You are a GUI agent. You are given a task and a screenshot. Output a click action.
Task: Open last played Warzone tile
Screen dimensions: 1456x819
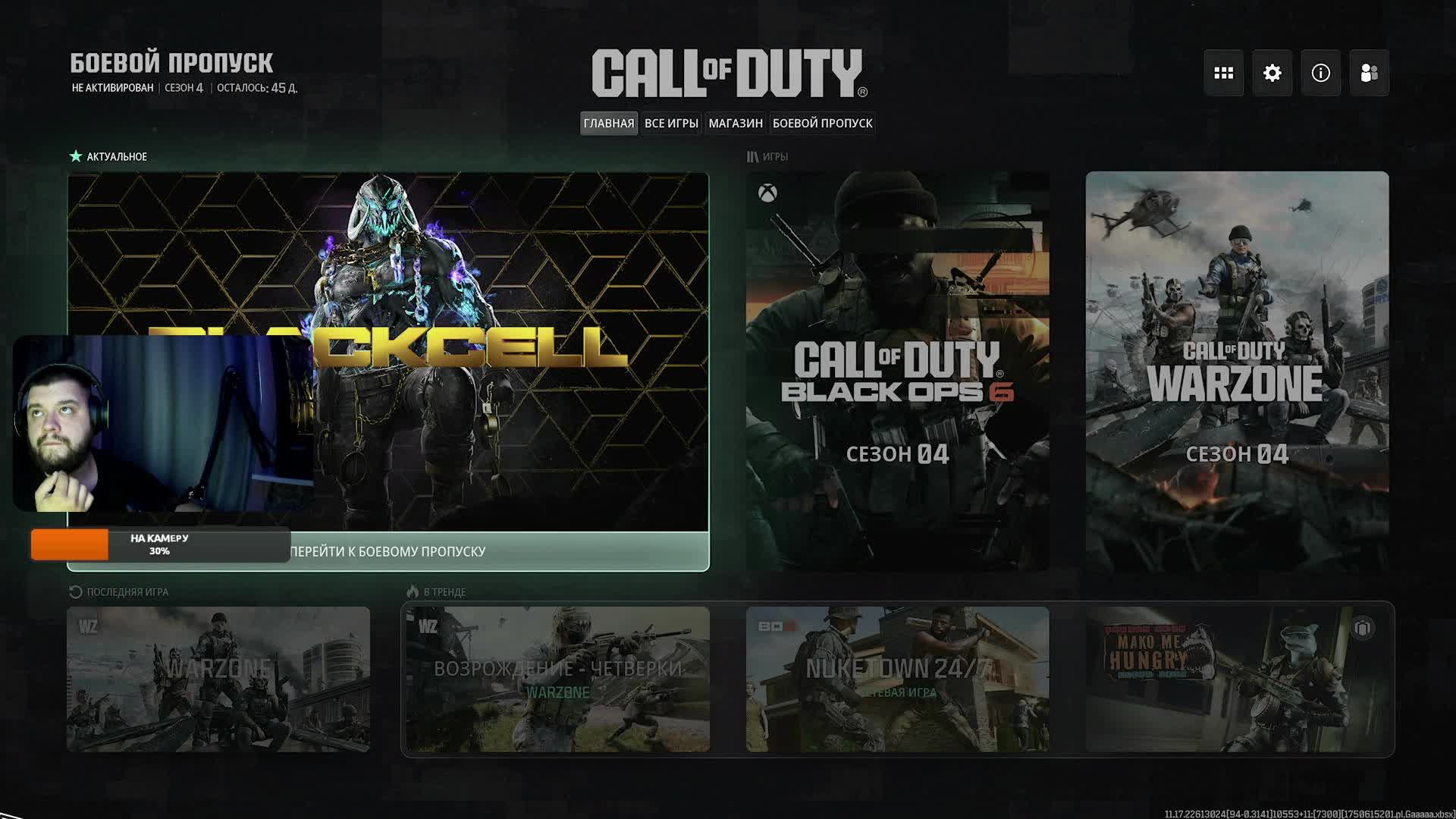[218, 679]
